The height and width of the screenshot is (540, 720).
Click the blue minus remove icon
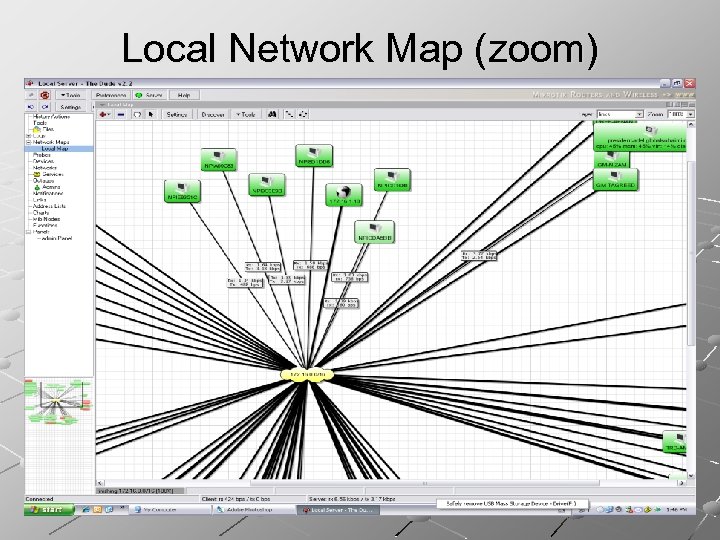coord(121,114)
